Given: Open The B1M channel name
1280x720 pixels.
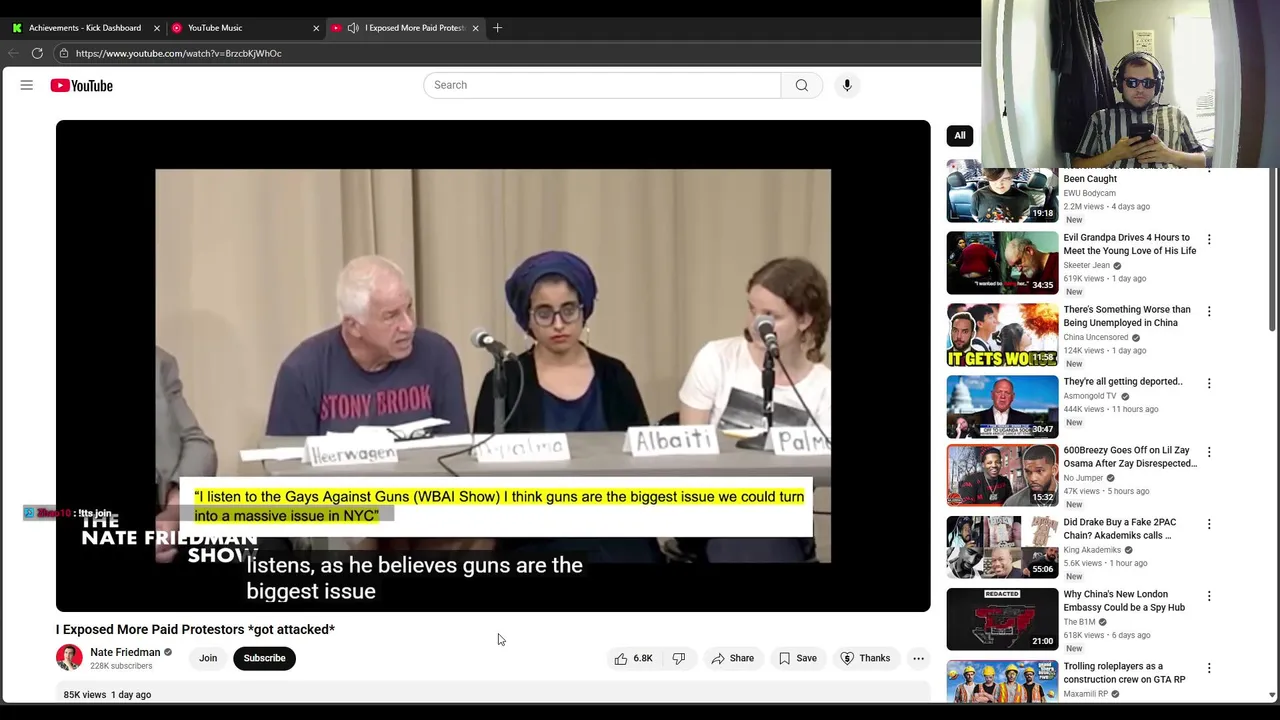Looking at the screenshot, I should tap(1079, 622).
